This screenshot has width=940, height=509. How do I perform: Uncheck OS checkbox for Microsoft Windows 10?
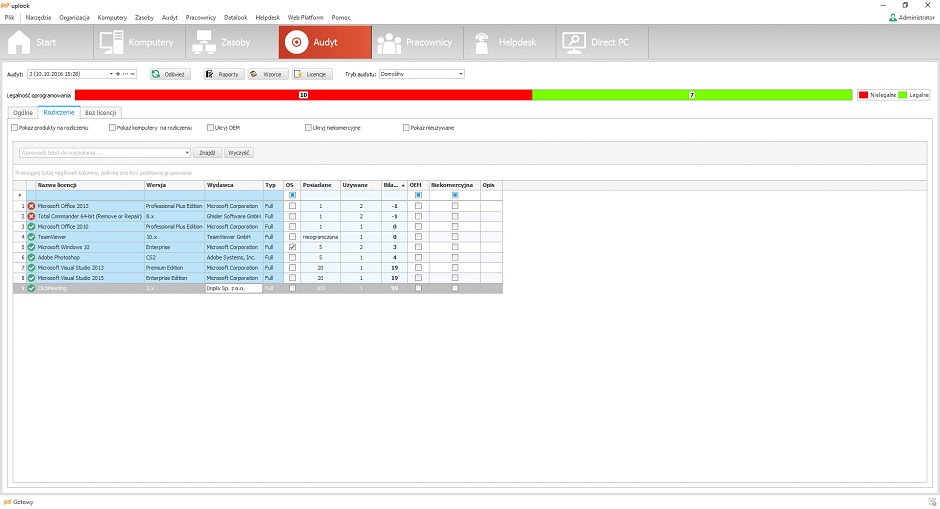[x=293, y=247]
